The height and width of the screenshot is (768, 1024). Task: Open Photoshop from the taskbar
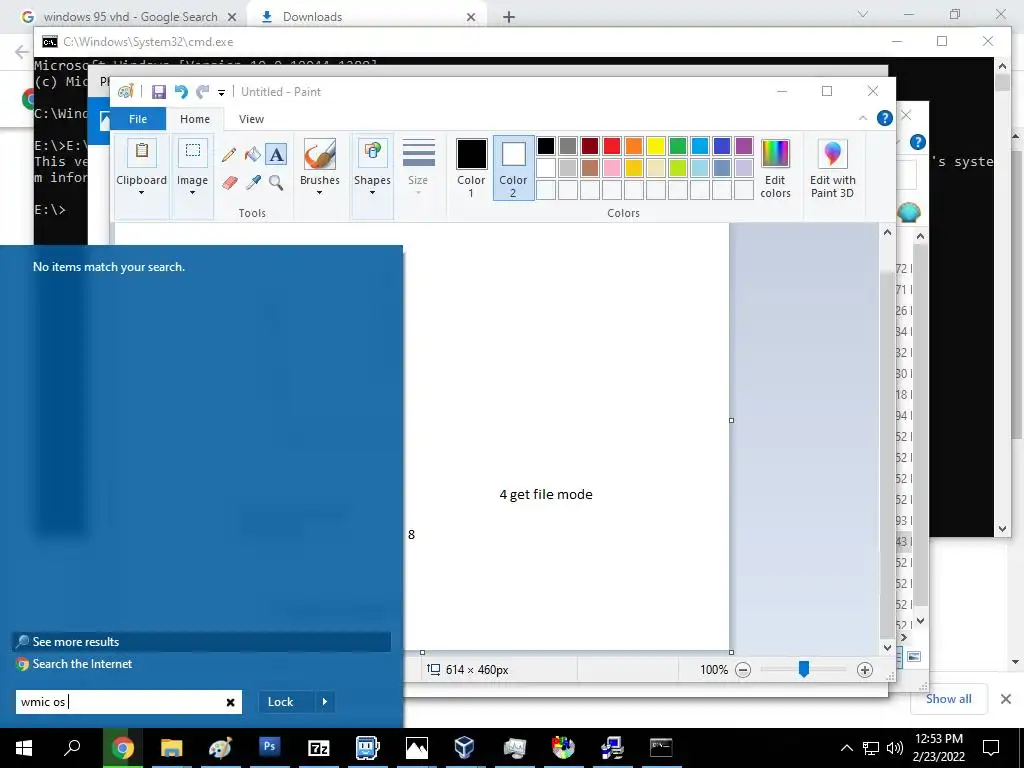point(269,747)
